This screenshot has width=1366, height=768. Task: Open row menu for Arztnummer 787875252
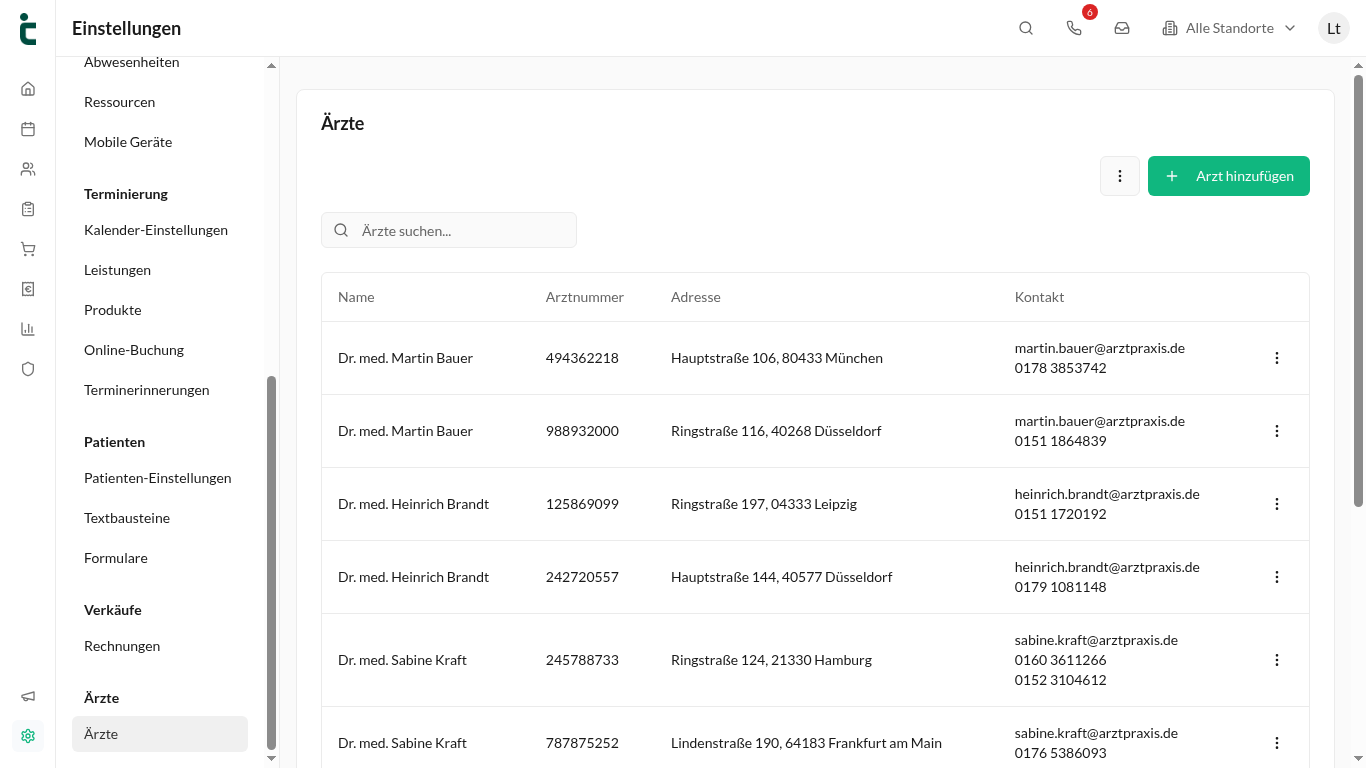(x=1277, y=743)
